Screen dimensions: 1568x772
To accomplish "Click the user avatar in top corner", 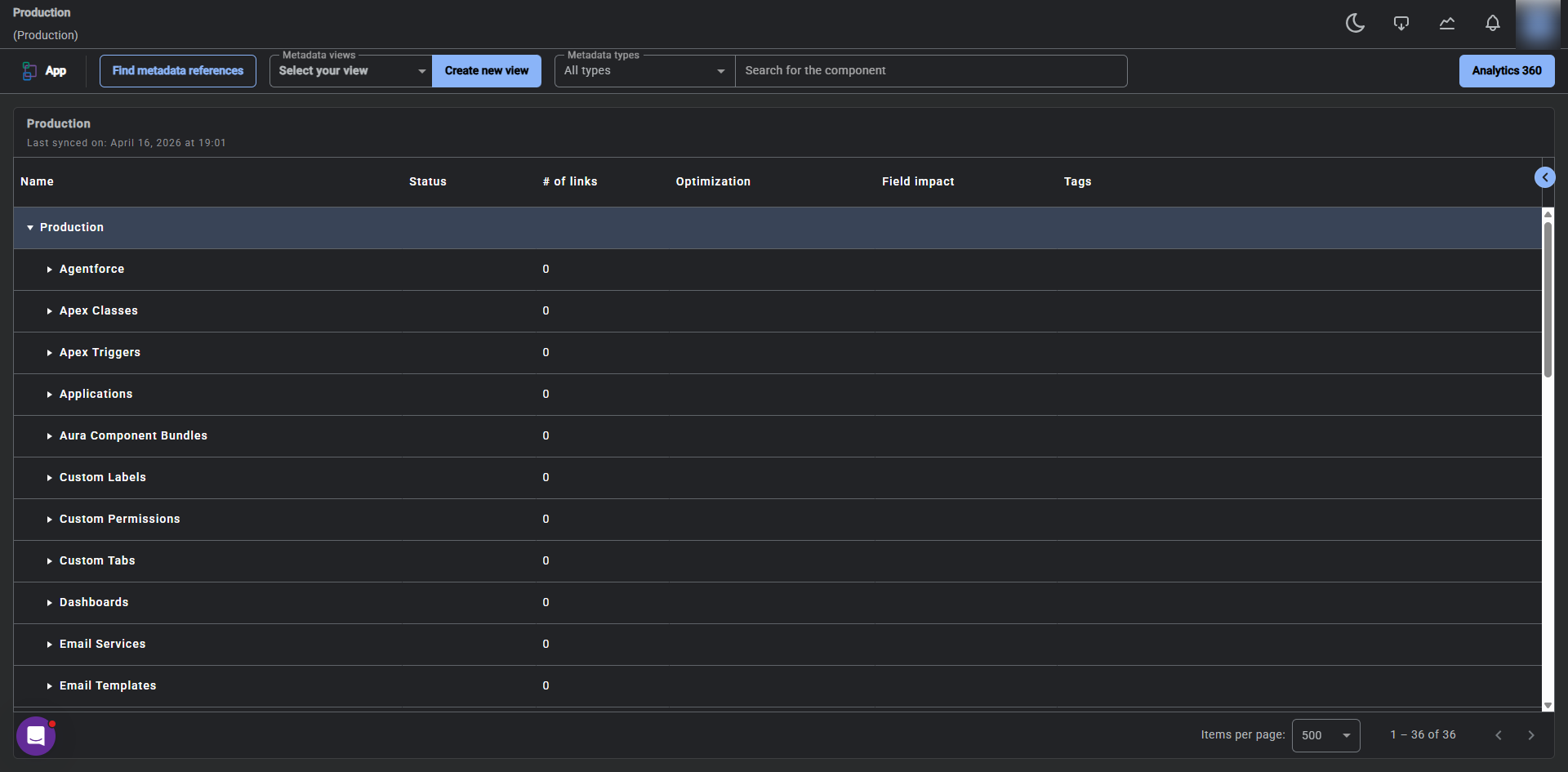I will [x=1538, y=24].
